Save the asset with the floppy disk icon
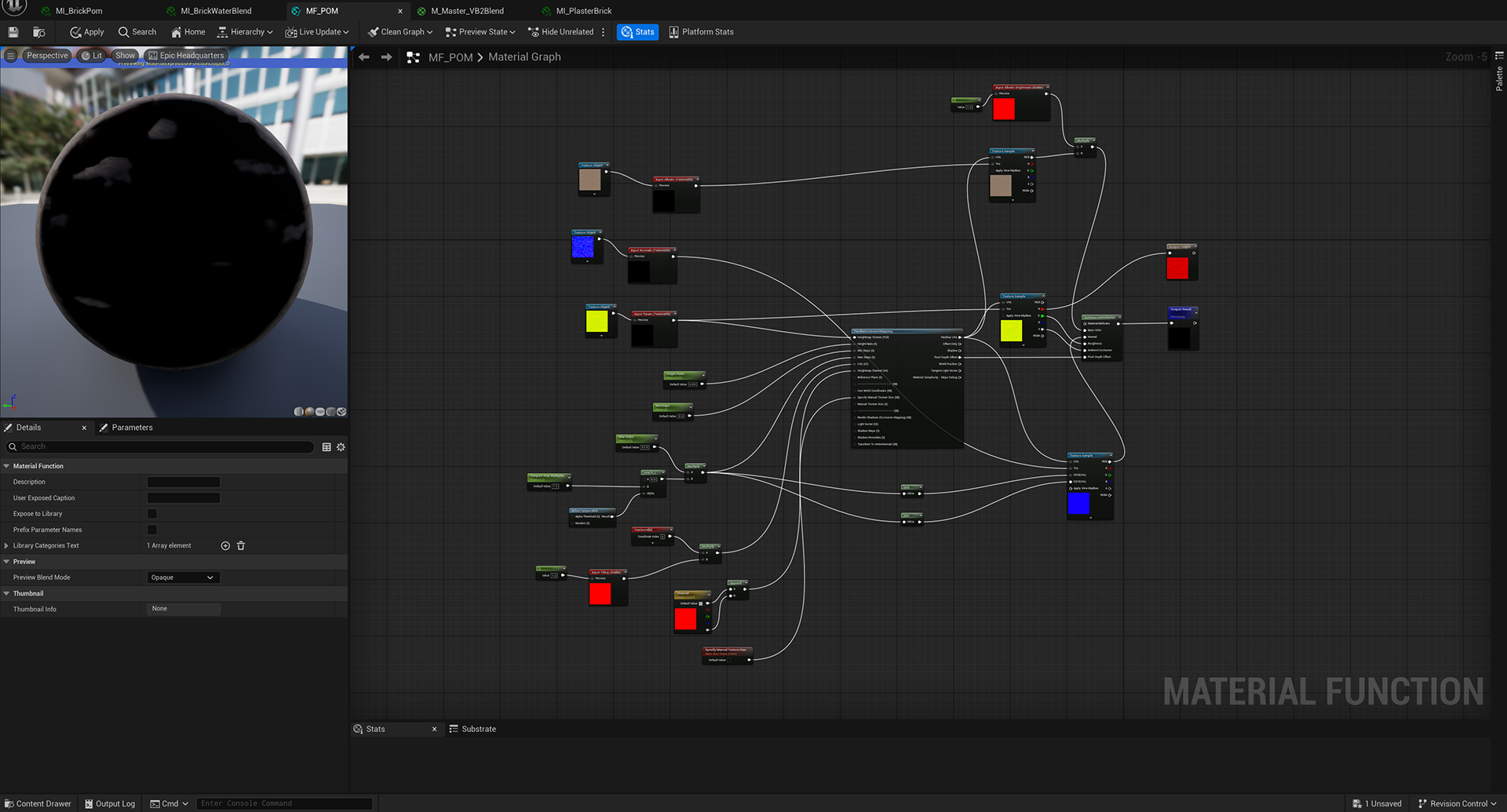Image resolution: width=1507 pixels, height=812 pixels. (x=13, y=32)
